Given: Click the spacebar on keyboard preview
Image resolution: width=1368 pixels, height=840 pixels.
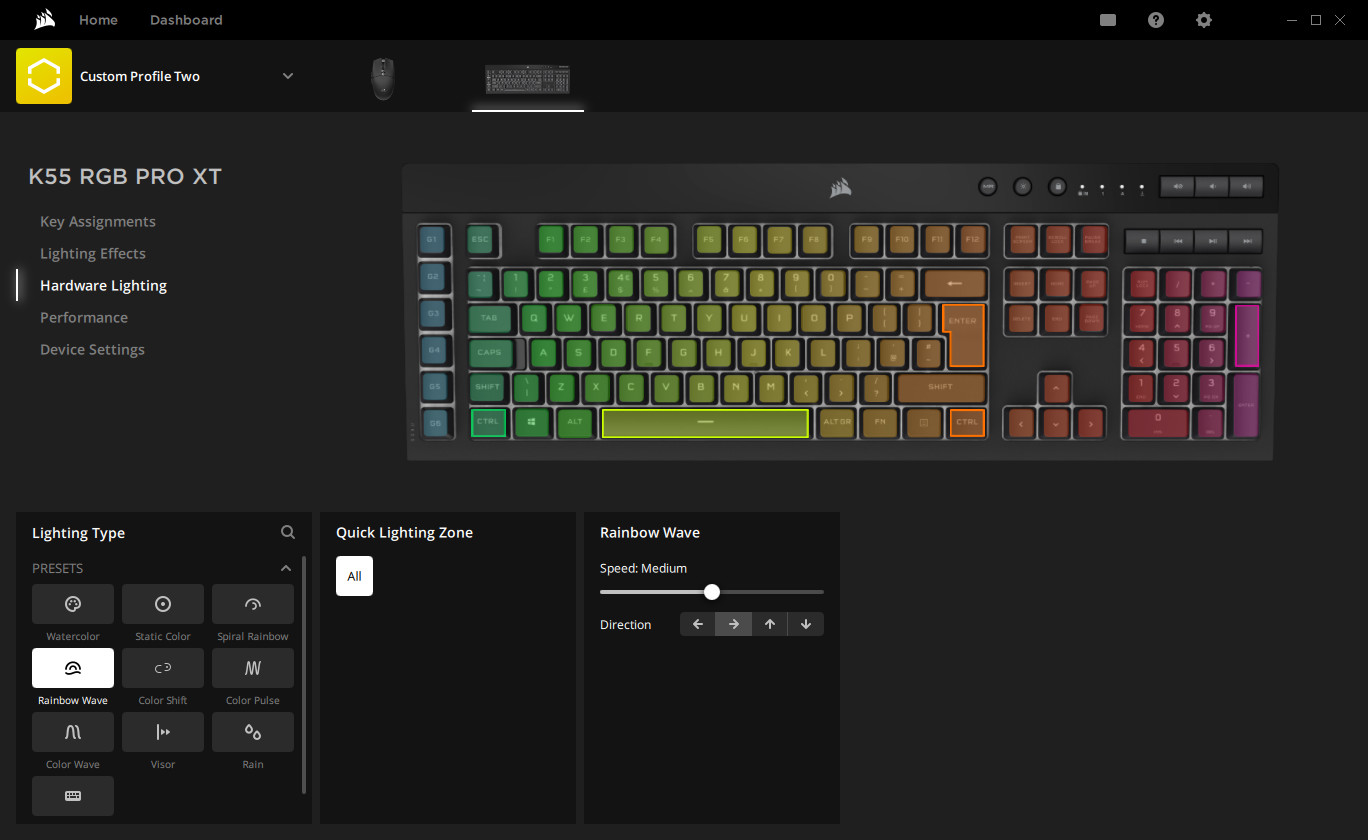Looking at the screenshot, I should tap(705, 423).
